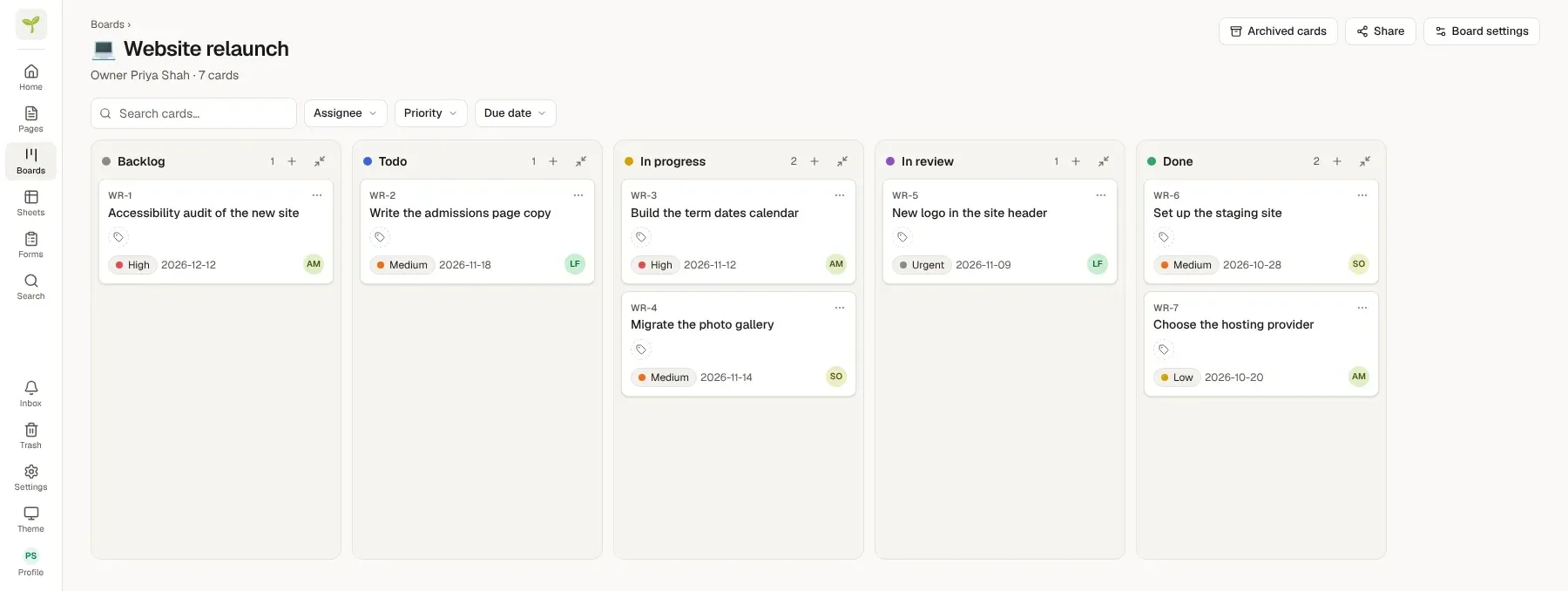This screenshot has width=1568, height=591.
Task: Click the Website relaunch board title
Action: (x=206, y=49)
